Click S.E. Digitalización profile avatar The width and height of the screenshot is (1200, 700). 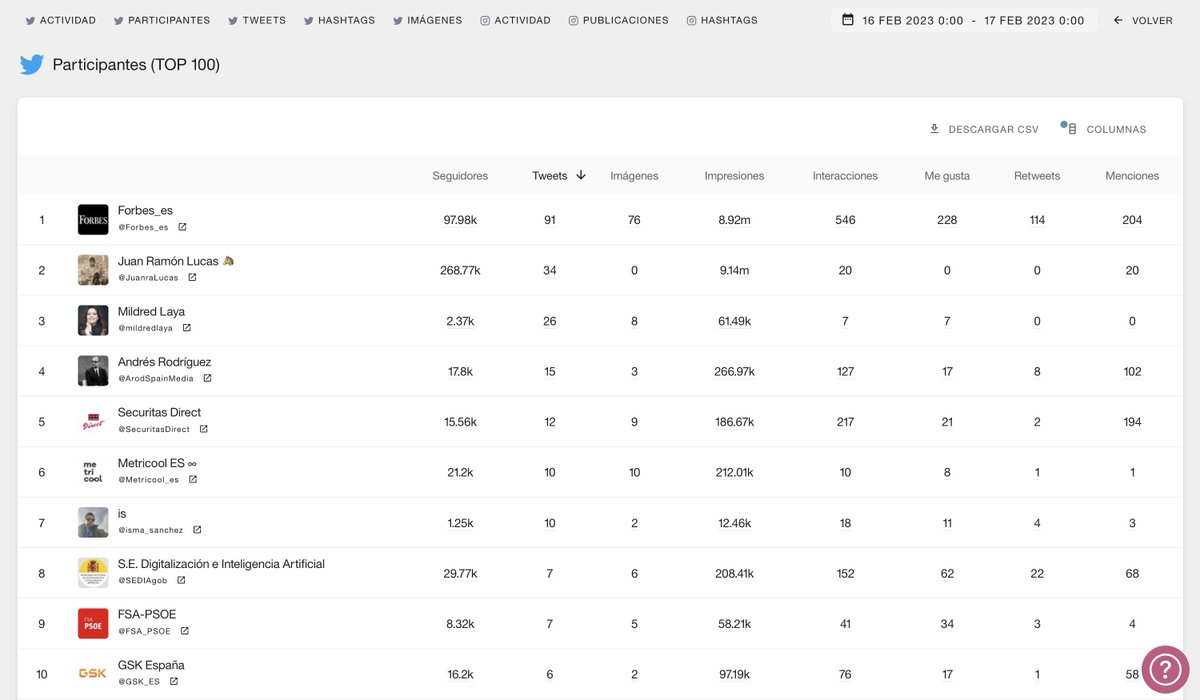(x=93, y=573)
